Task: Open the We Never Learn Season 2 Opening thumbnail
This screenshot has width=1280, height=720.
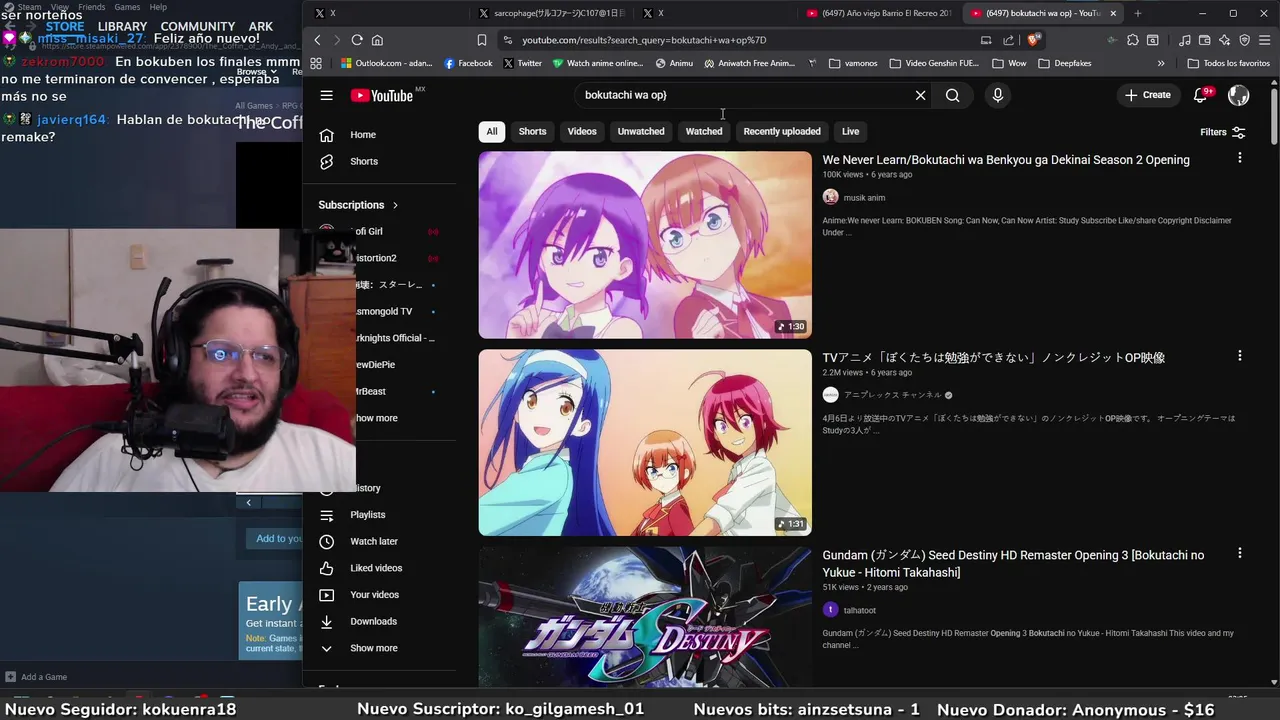Action: 645,245
